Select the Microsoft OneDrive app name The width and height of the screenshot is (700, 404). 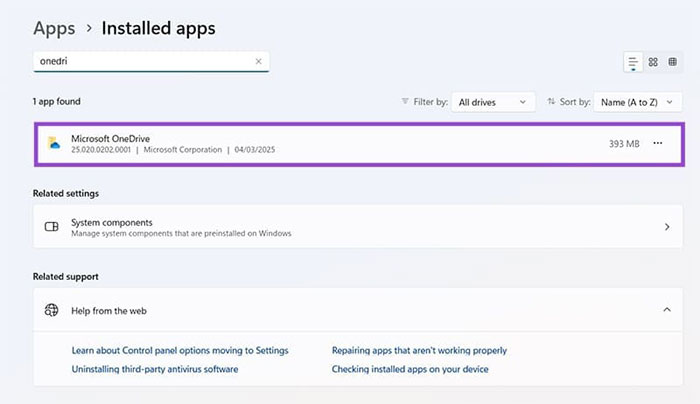(110, 137)
